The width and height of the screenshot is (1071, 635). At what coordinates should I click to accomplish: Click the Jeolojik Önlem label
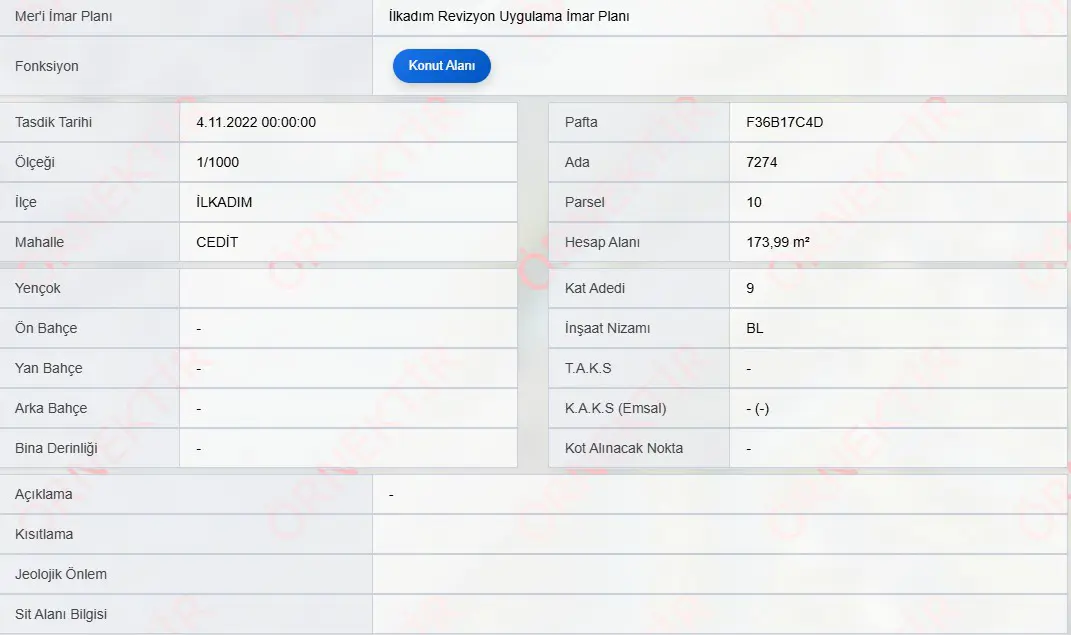pos(61,574)
